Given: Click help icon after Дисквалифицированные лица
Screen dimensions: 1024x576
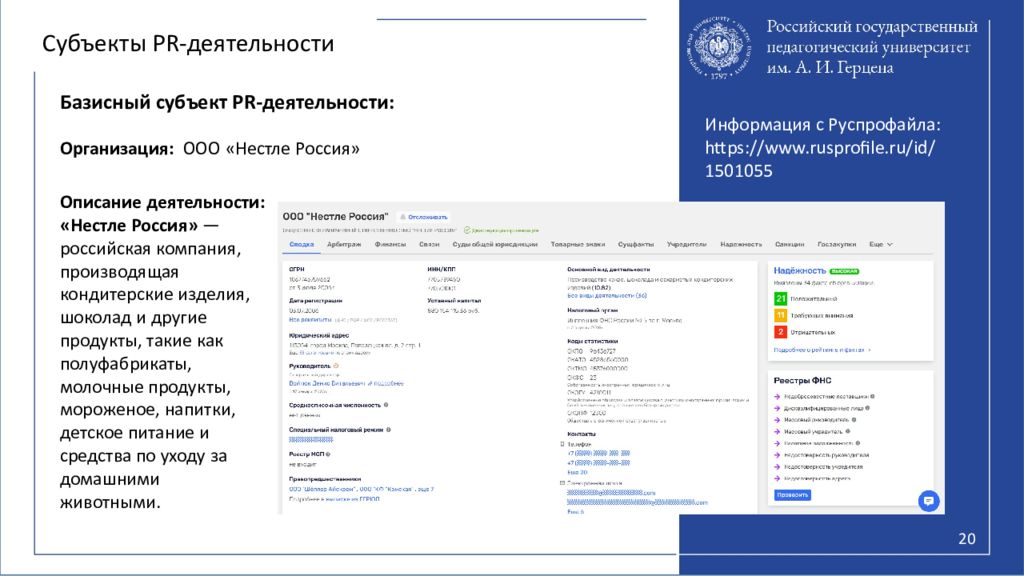Looking at the screenshot, I should [x=867, y=408].
